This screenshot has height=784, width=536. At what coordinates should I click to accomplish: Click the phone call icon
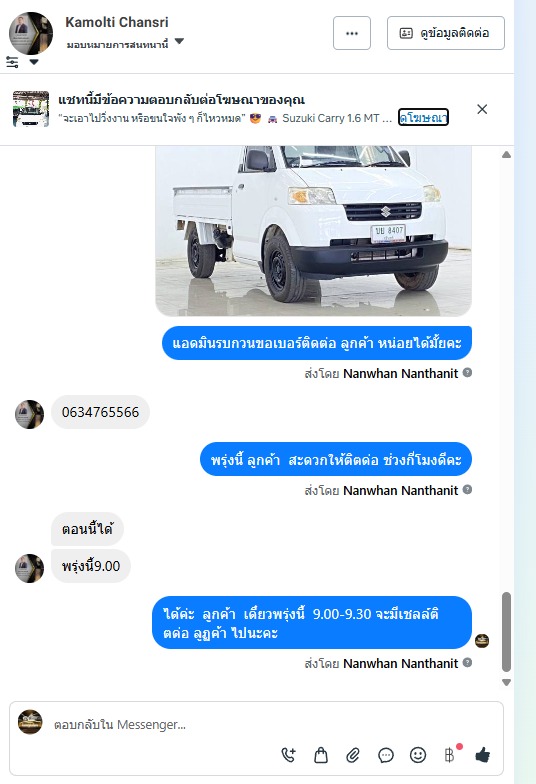coord(288,754)
